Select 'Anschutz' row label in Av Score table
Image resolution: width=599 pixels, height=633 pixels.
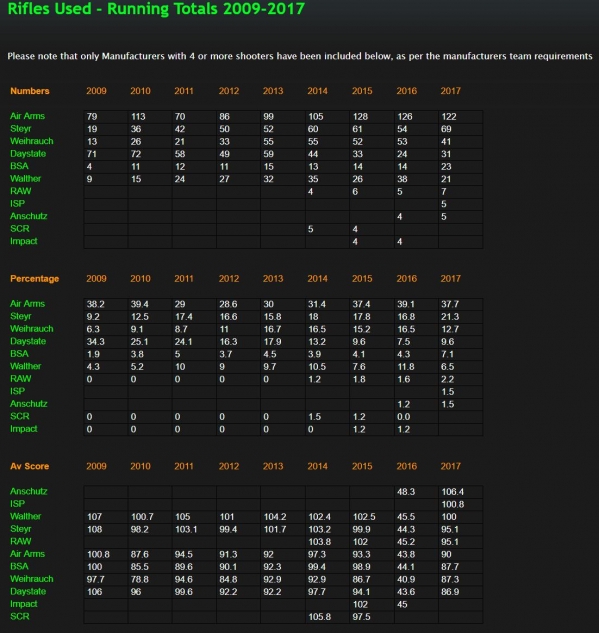pyautogui.click(x=29, y=491)
